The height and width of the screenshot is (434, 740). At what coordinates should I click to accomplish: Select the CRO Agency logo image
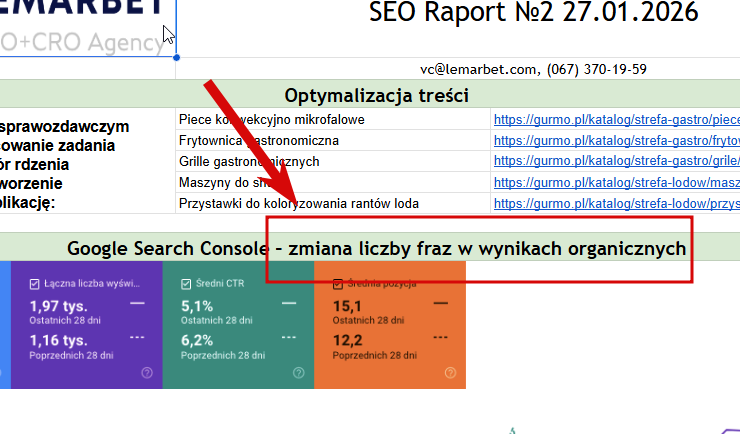point(88,28)
